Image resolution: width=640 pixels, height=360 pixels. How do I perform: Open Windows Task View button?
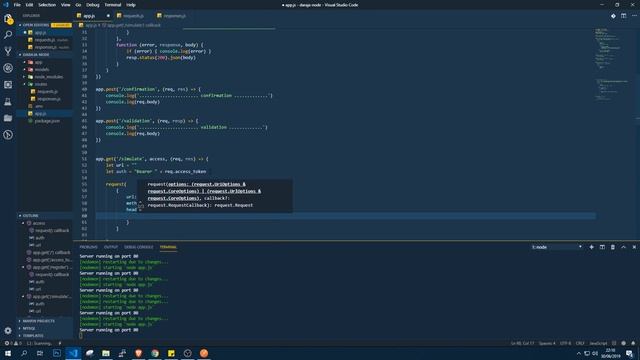pos(40,353)
